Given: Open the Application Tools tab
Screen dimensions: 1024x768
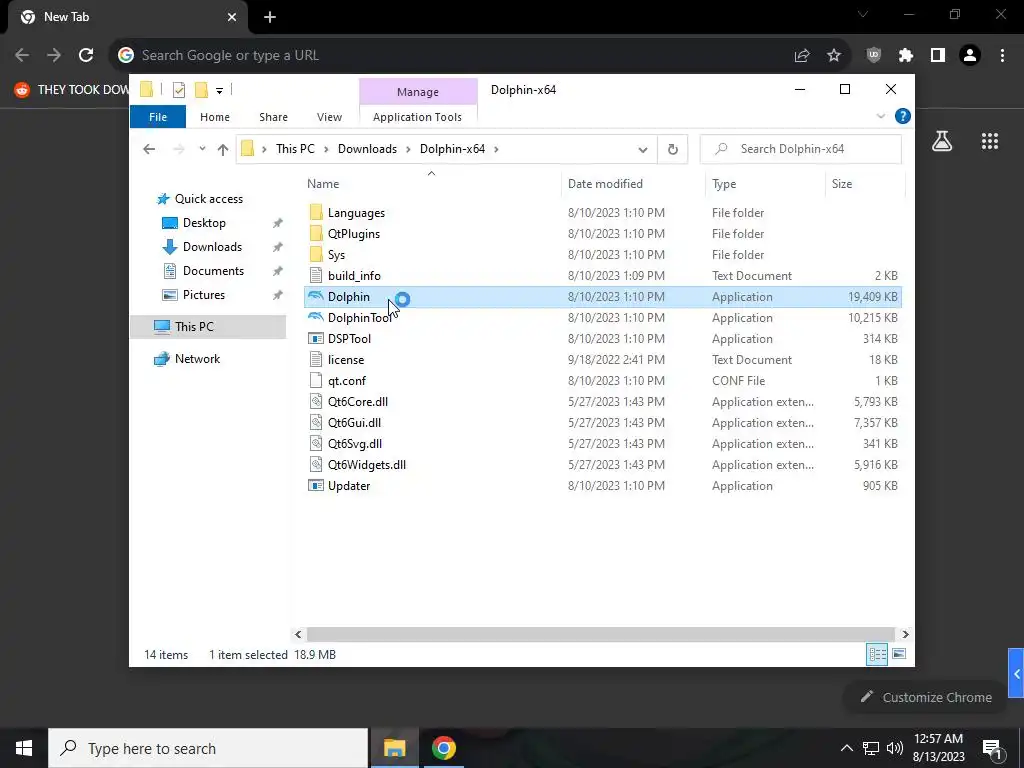Looking at the screenshot, I should coord(417,117).
